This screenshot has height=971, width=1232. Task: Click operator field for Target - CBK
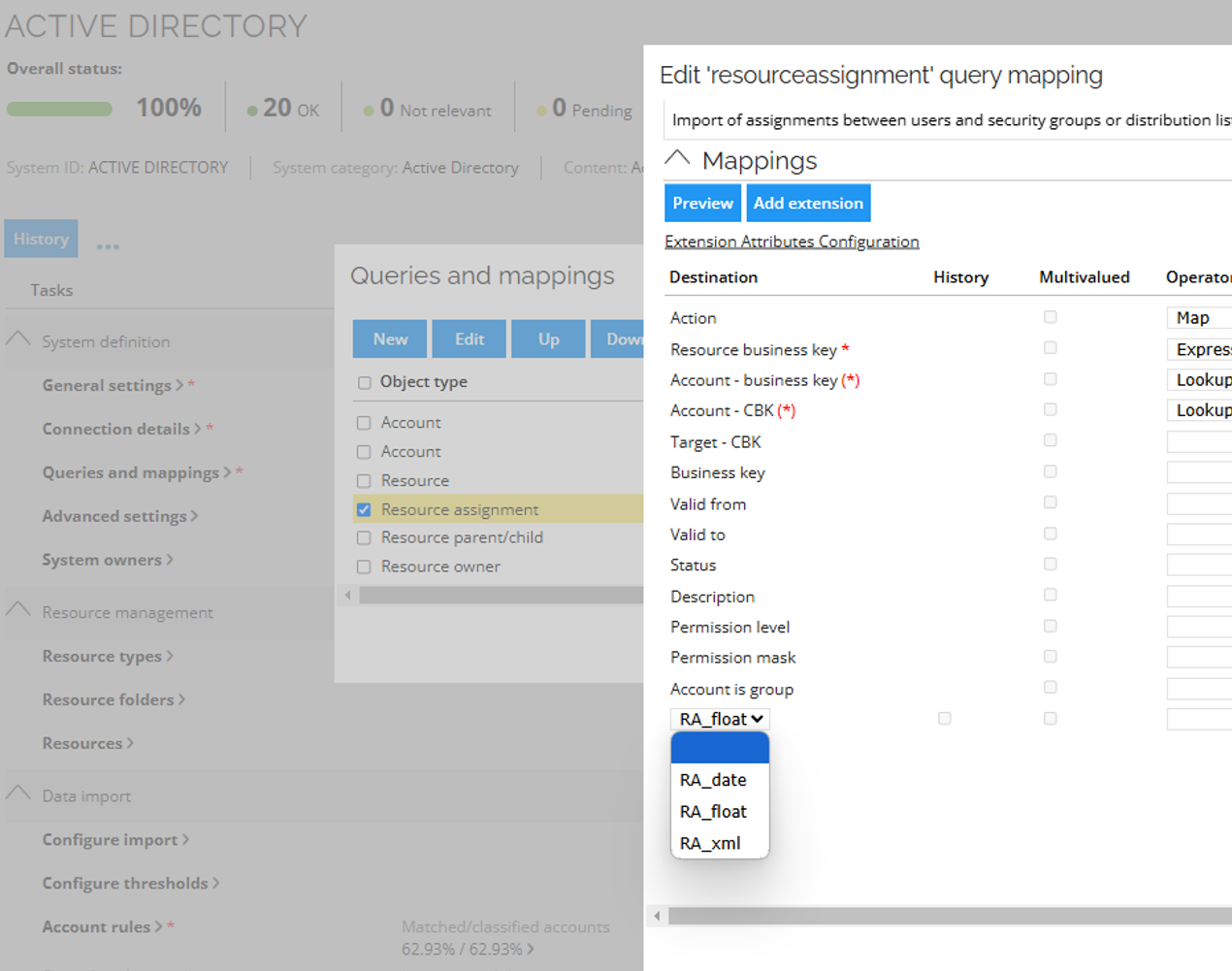pyautogui.click(x=1199, y=442)
